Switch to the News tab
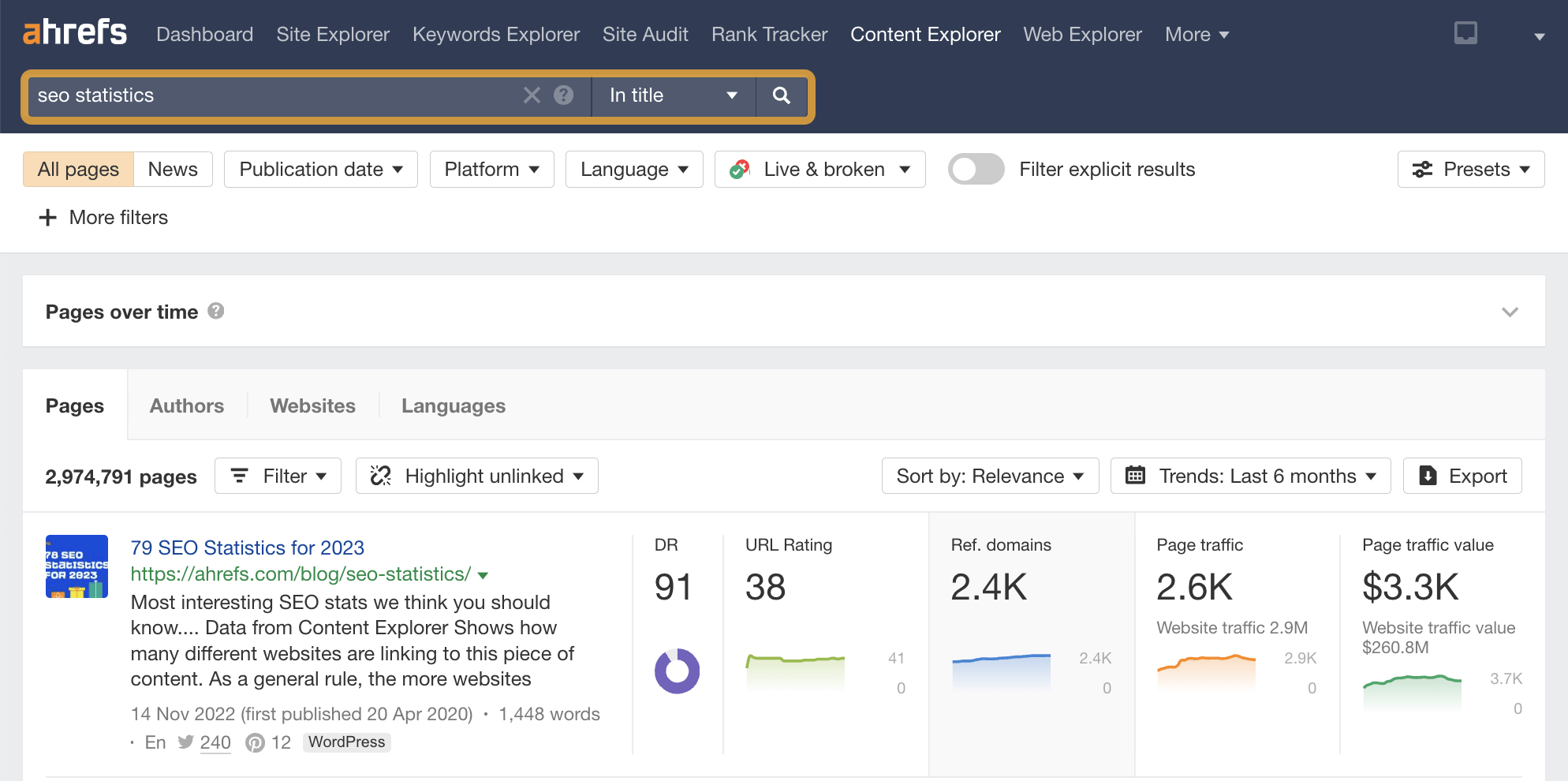Image resolution: width=1568 pixels, height=781 pixels. 172,169
